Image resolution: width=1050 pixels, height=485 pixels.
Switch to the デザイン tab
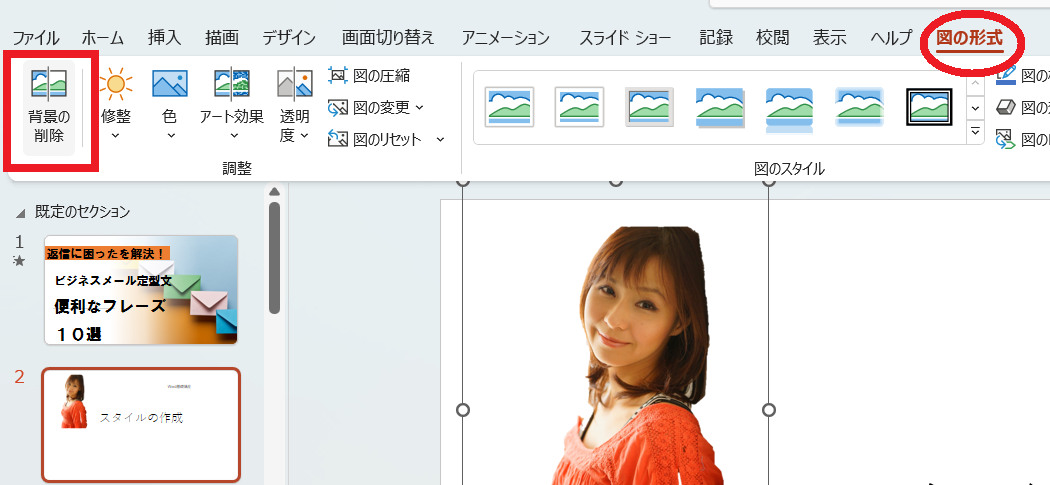289,38
